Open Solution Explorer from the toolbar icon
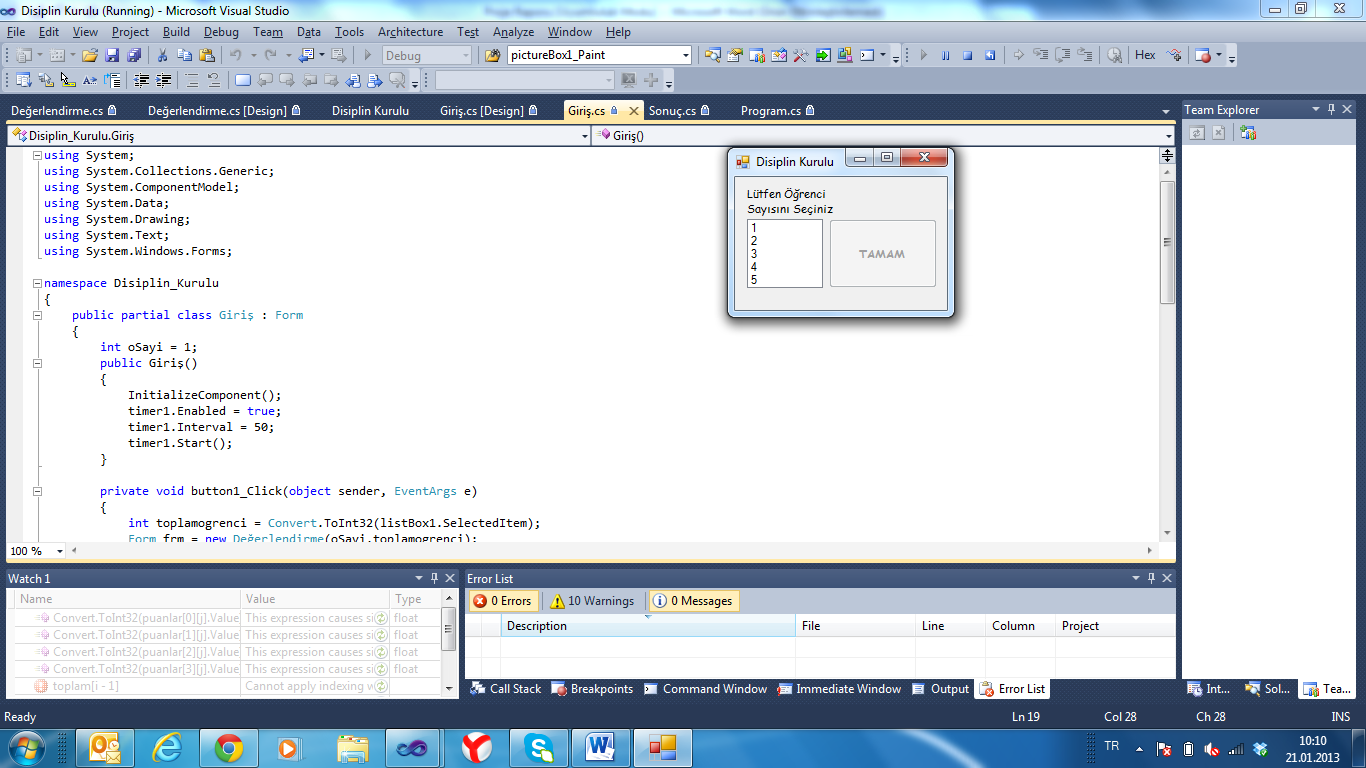The width and height of the screenshot is (1366, 768). click(713, 55)
